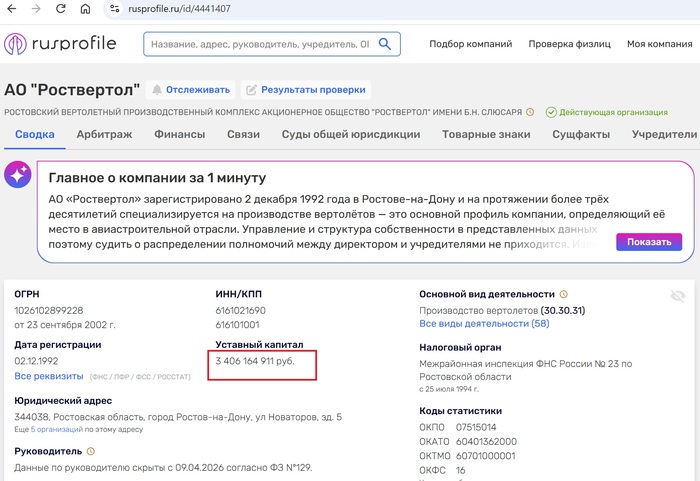Screen dimensions: 700x481
Task: Go to browser home icon
Action: [x=85, y=8]
